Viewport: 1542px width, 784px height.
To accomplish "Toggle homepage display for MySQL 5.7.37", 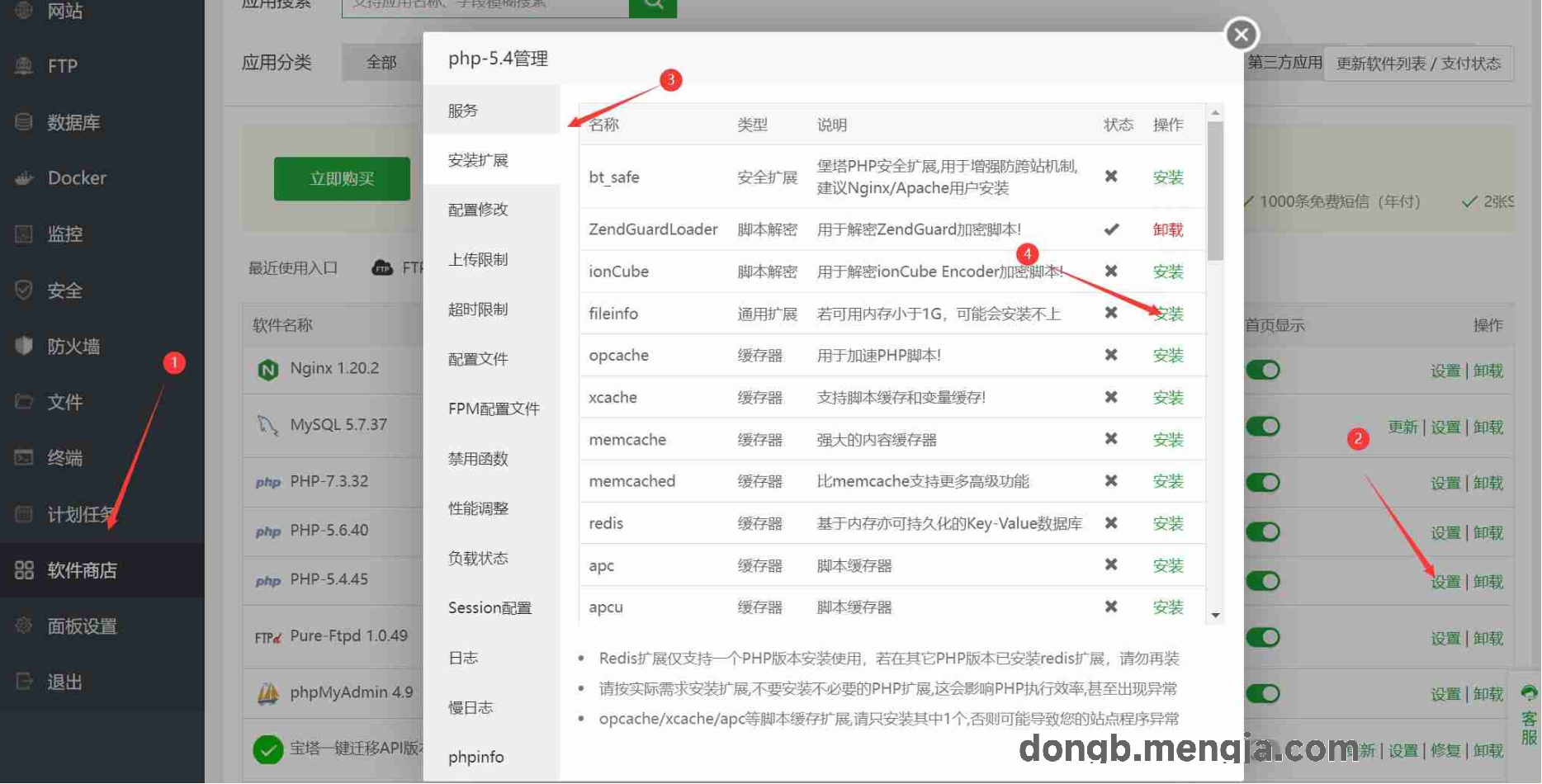I will click(1263, 426).
